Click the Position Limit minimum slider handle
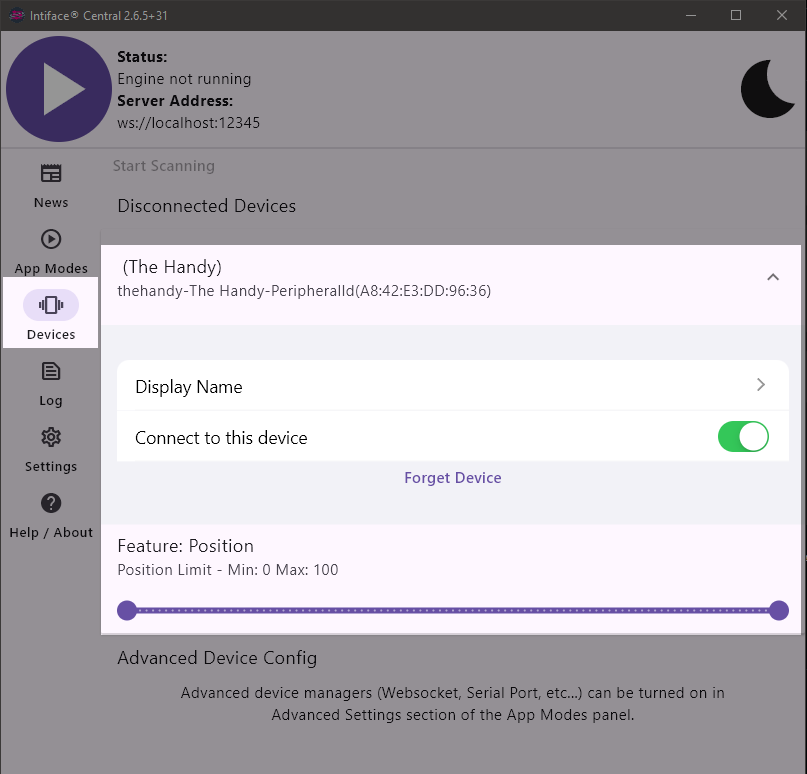Screen dimensions: 807x774 pos(127,610)
